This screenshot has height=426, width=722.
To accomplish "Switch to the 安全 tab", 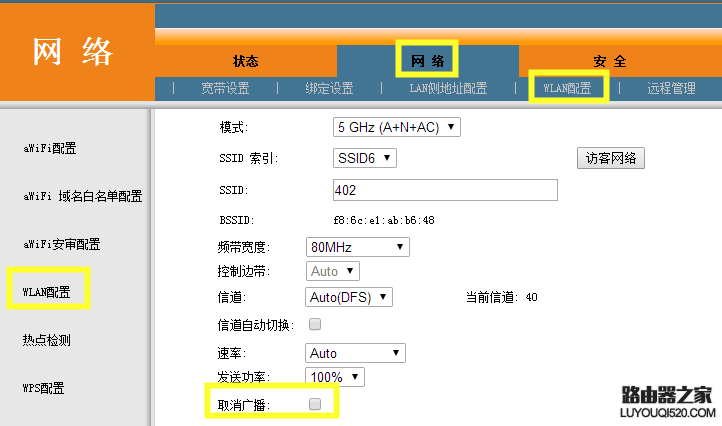I will [x=610, y=61].
